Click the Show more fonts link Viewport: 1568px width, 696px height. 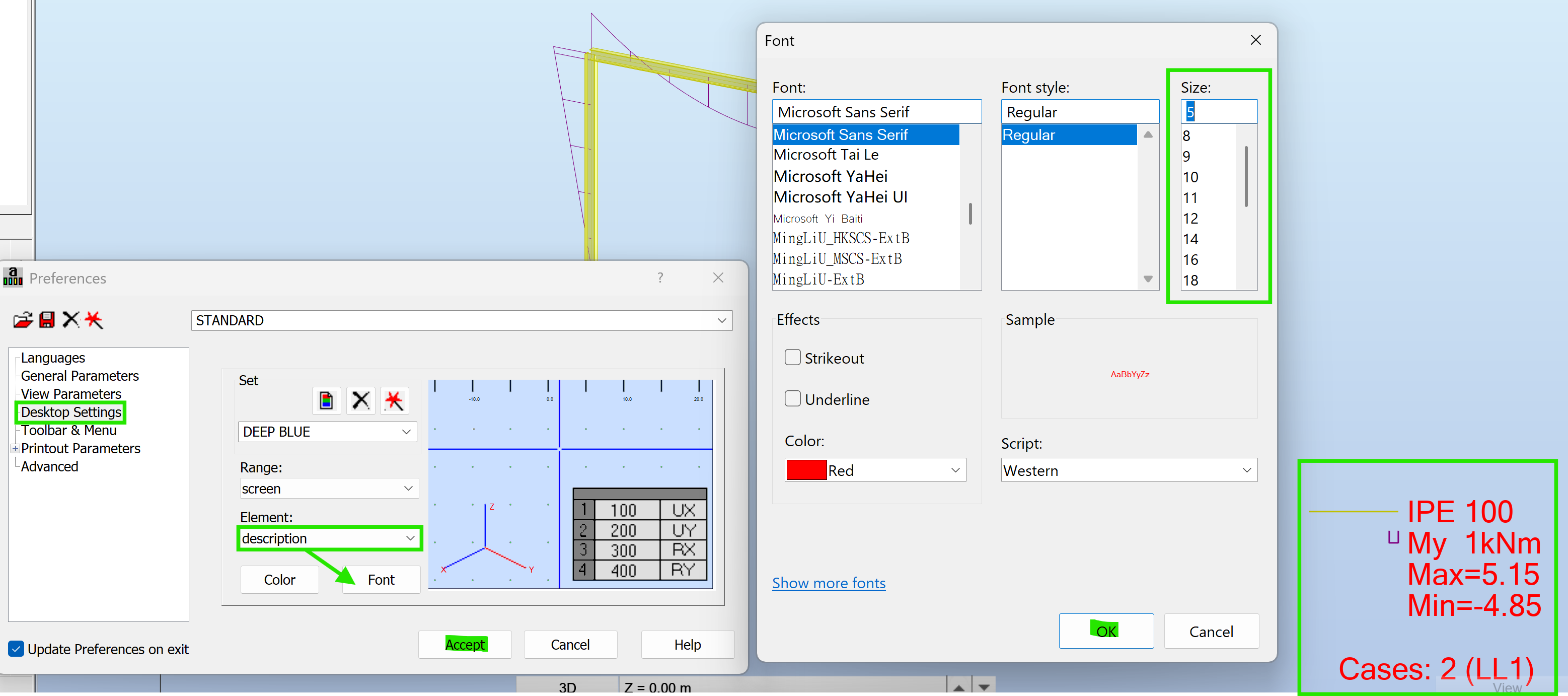click(828, 583)
